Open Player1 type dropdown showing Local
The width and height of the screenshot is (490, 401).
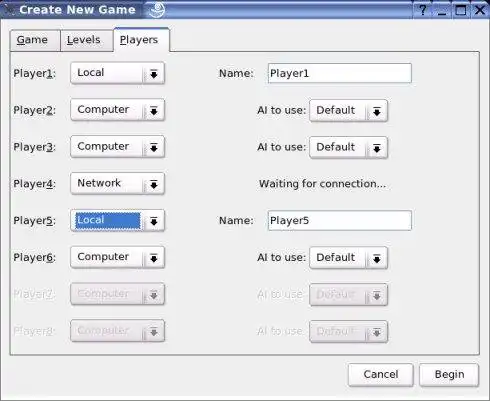click(117, 73)
